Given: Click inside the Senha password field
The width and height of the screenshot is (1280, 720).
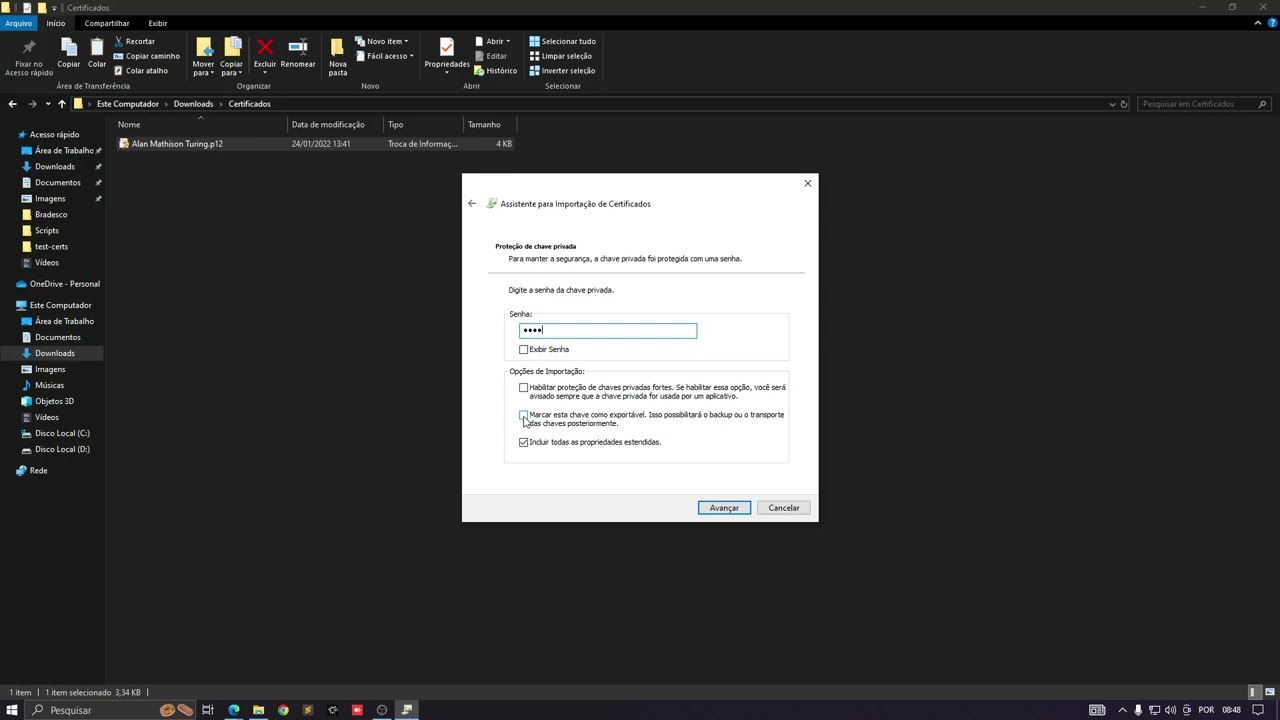Looking at the screenshot, I should (608, 331).
